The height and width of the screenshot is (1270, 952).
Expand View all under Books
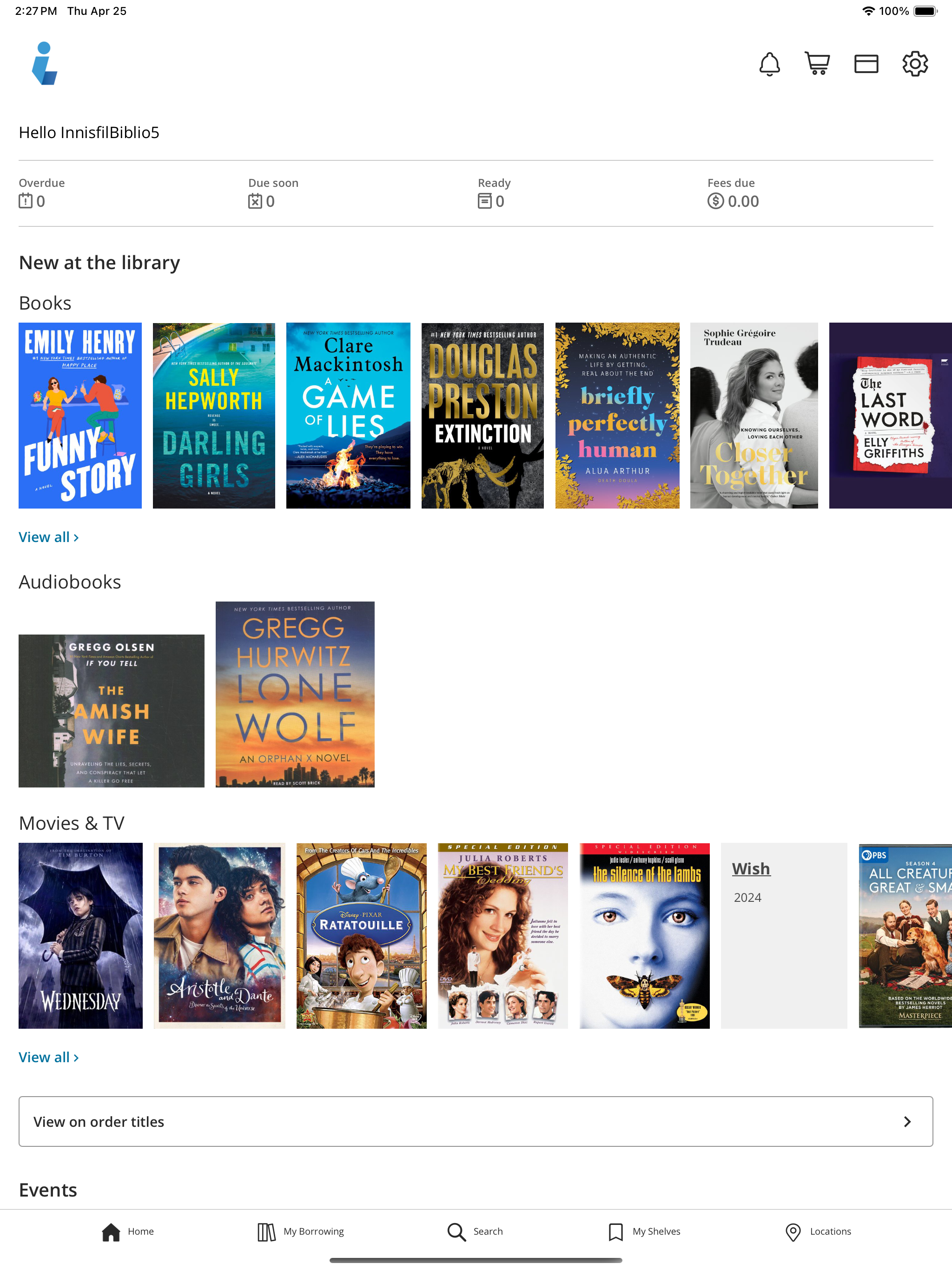pyautogui.click(x=49, y=537)
